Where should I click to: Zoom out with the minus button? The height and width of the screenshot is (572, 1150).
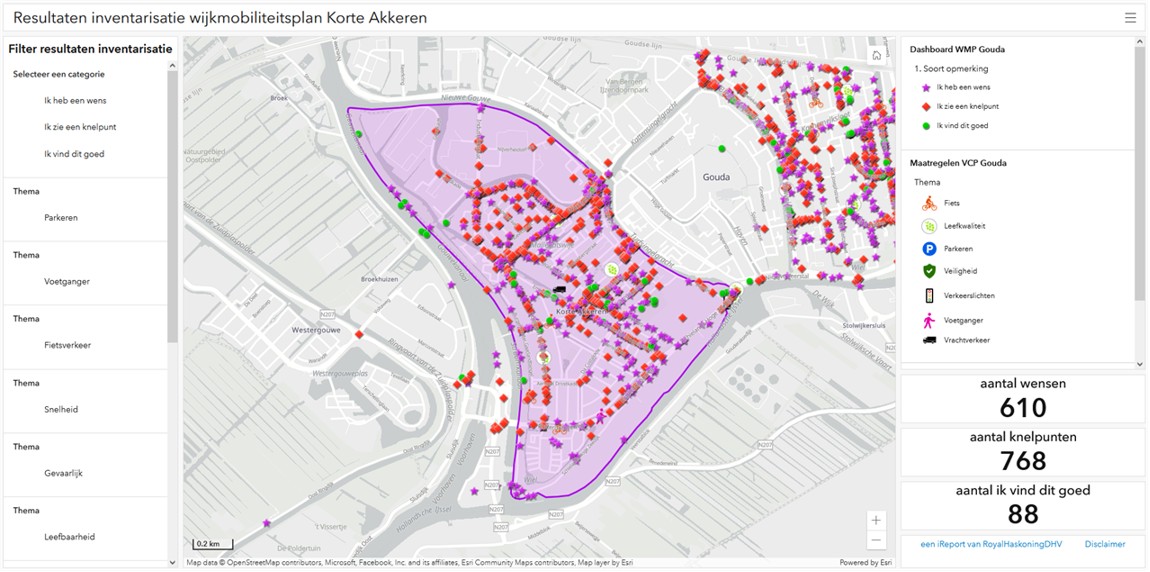tap(876, 541)
